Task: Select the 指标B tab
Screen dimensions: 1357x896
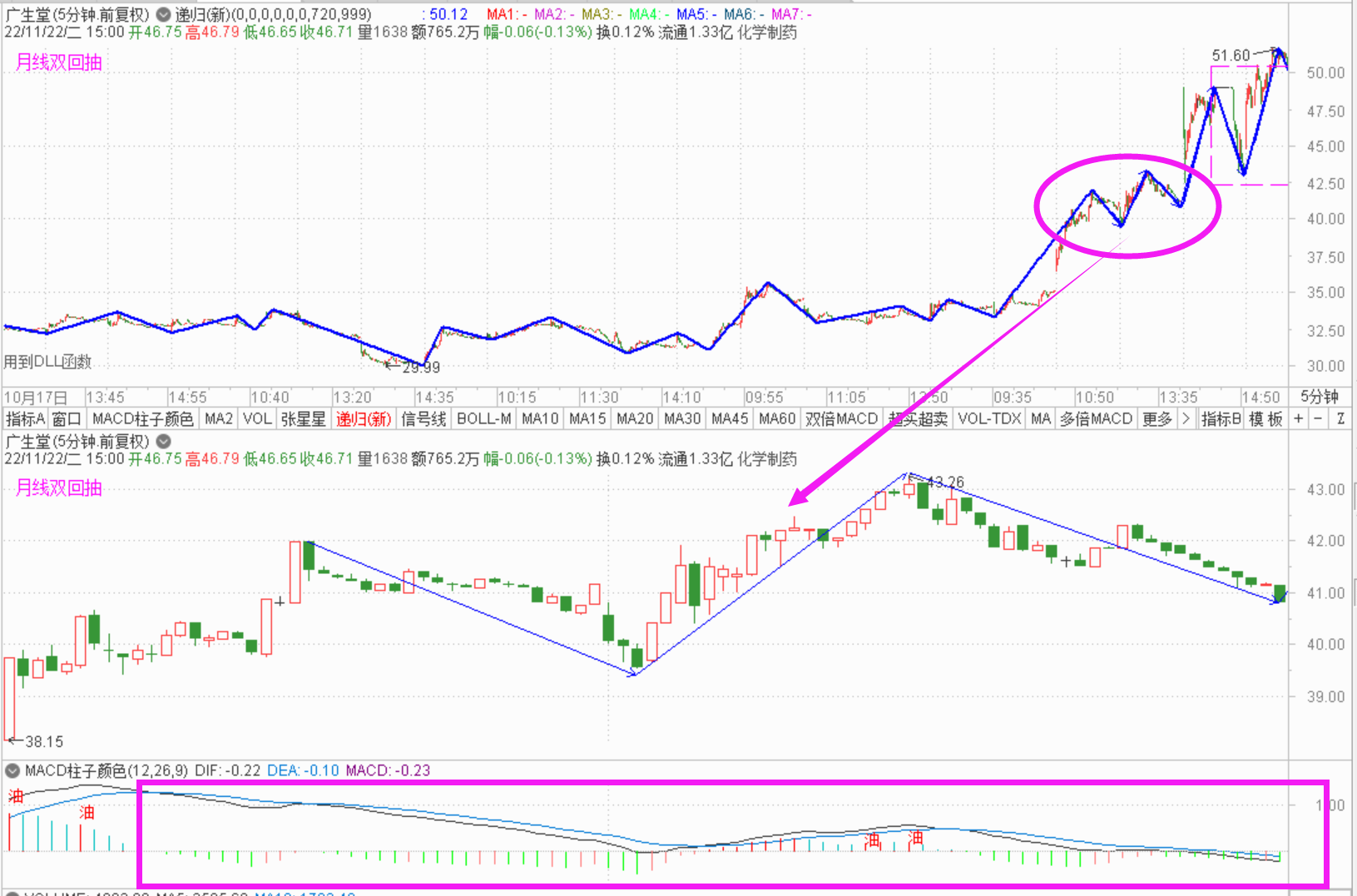Action: point(1221,418)
